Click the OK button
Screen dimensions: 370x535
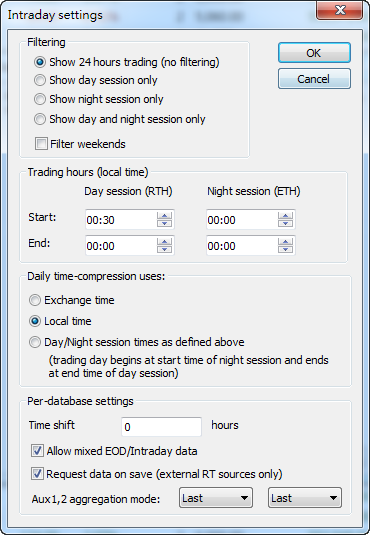point(314,53)
